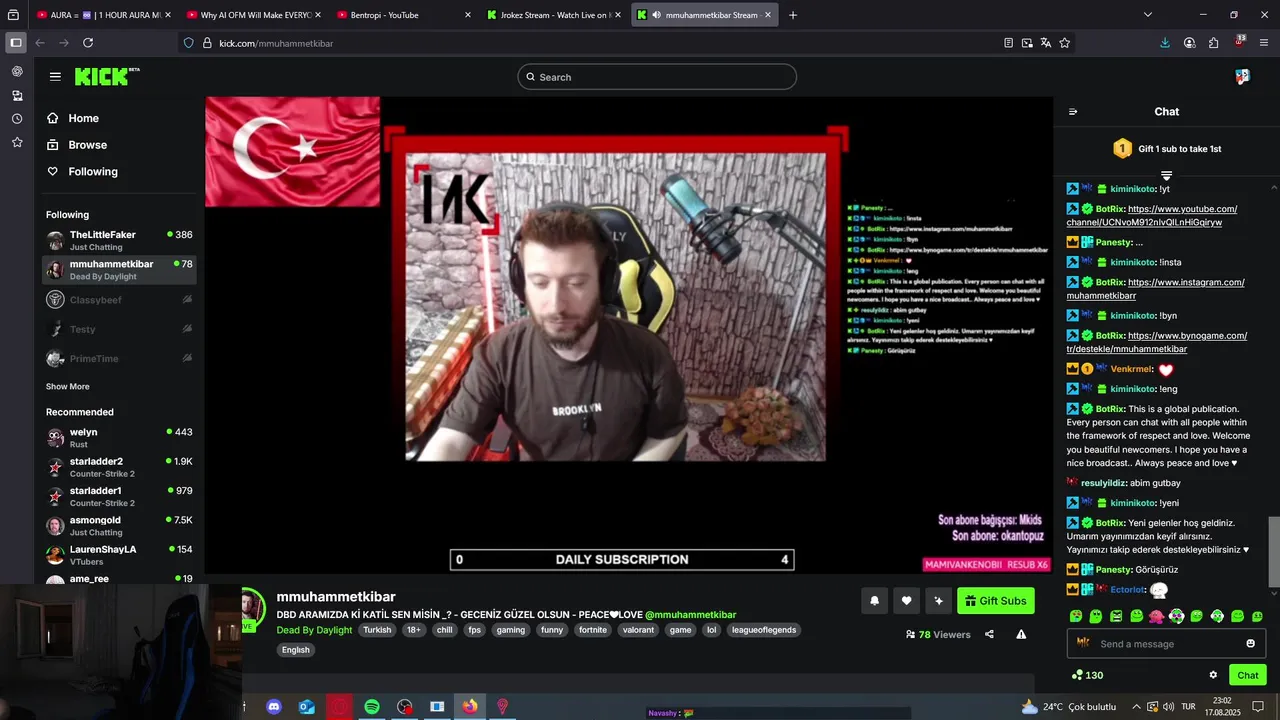Open the welyn recommended channel

119,438
